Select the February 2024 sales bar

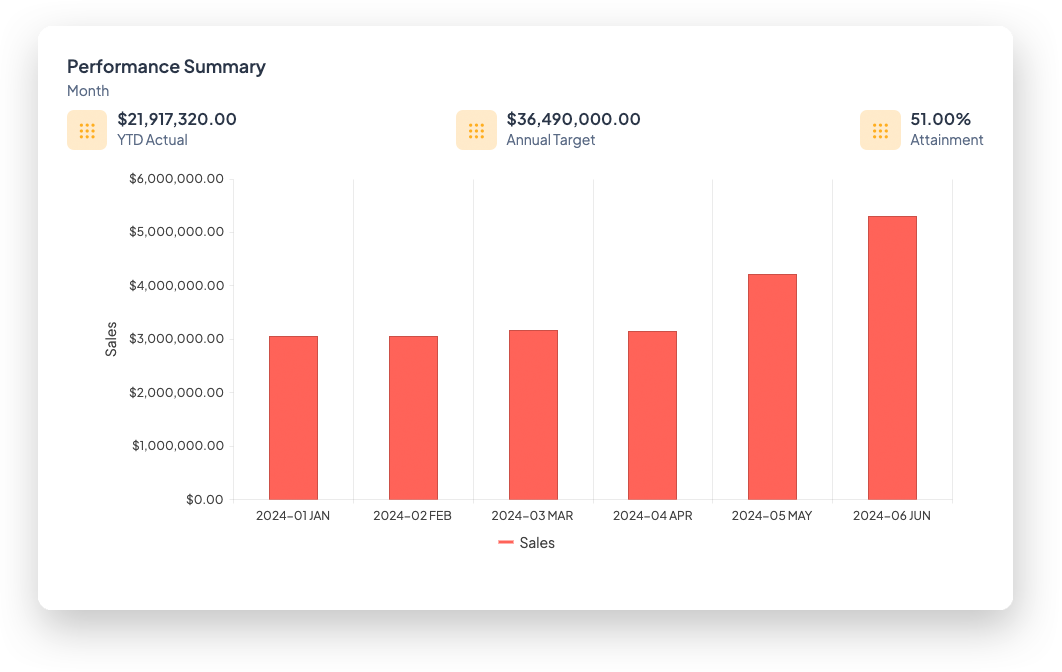pos(413,418)
